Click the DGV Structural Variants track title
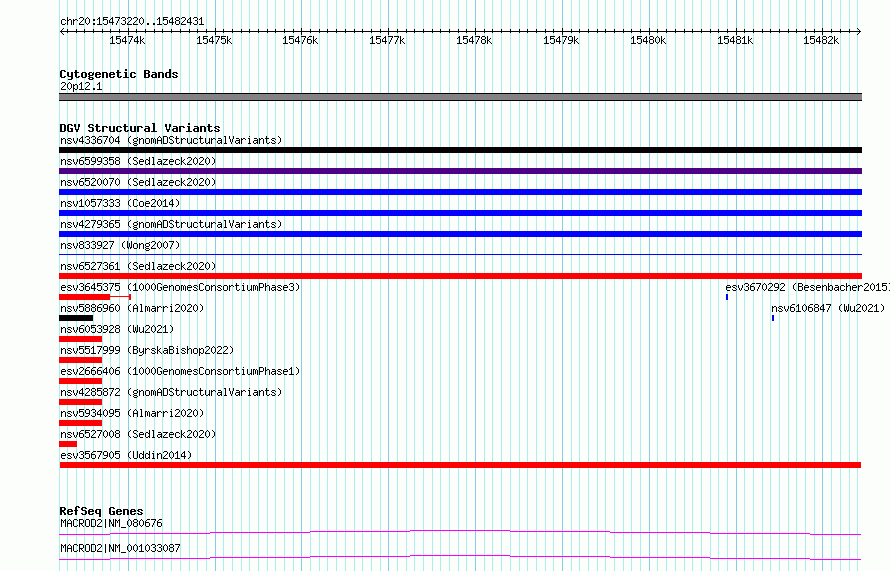890x571 pixels. pyautogui.click(x=140, y=128)
